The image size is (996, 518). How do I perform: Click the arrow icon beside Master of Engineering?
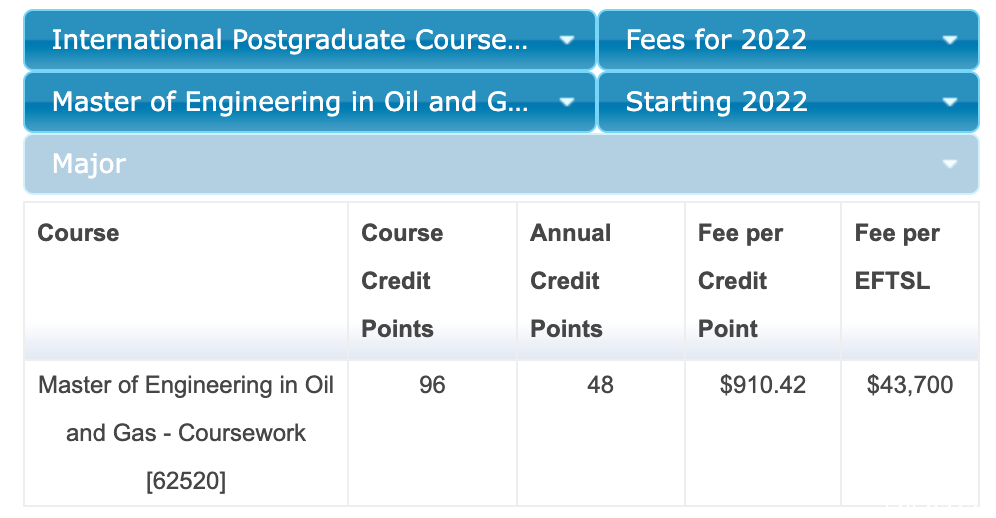[x=567, y=102]
